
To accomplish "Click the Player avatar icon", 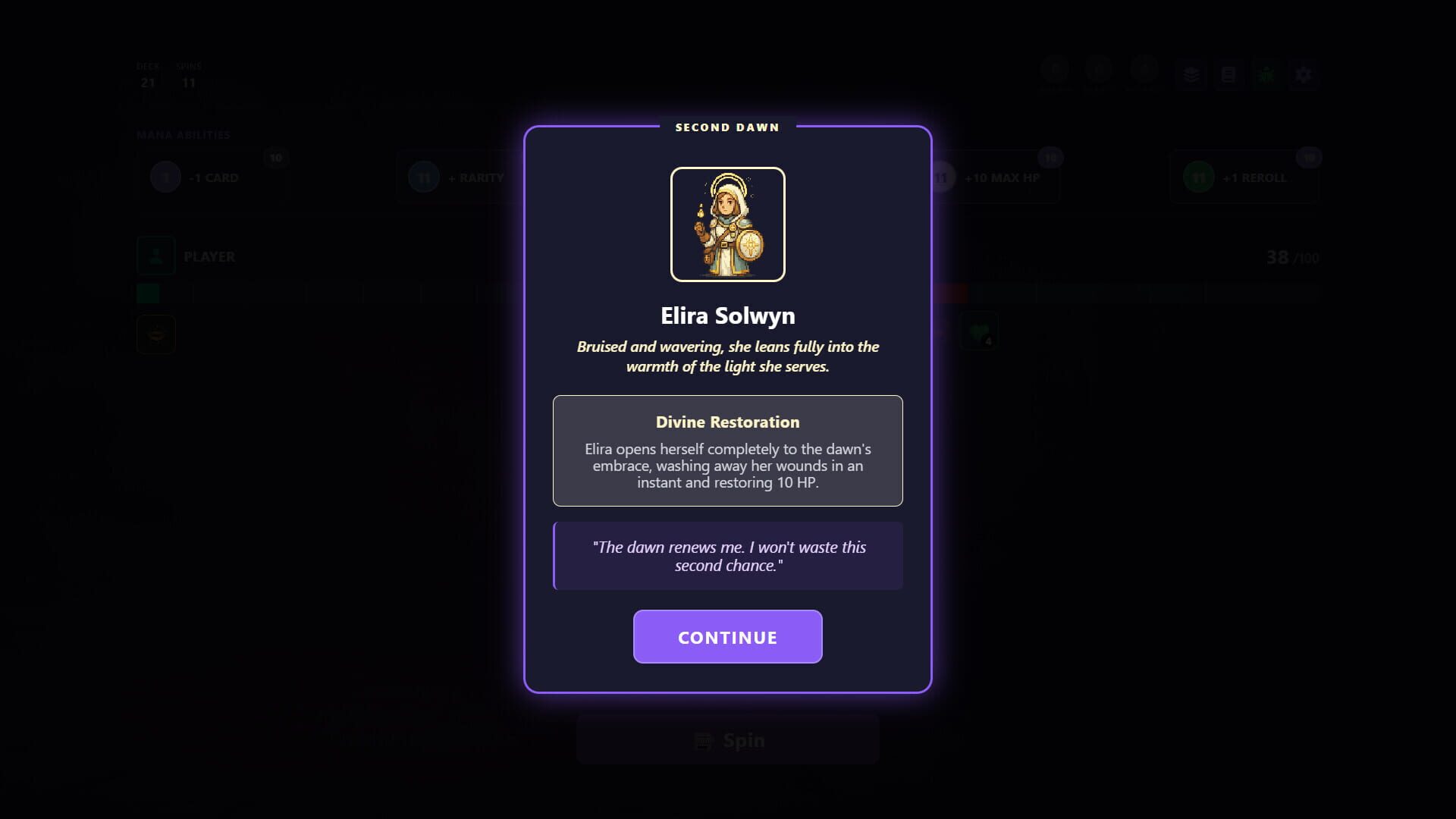I will (x=156, y=256).
